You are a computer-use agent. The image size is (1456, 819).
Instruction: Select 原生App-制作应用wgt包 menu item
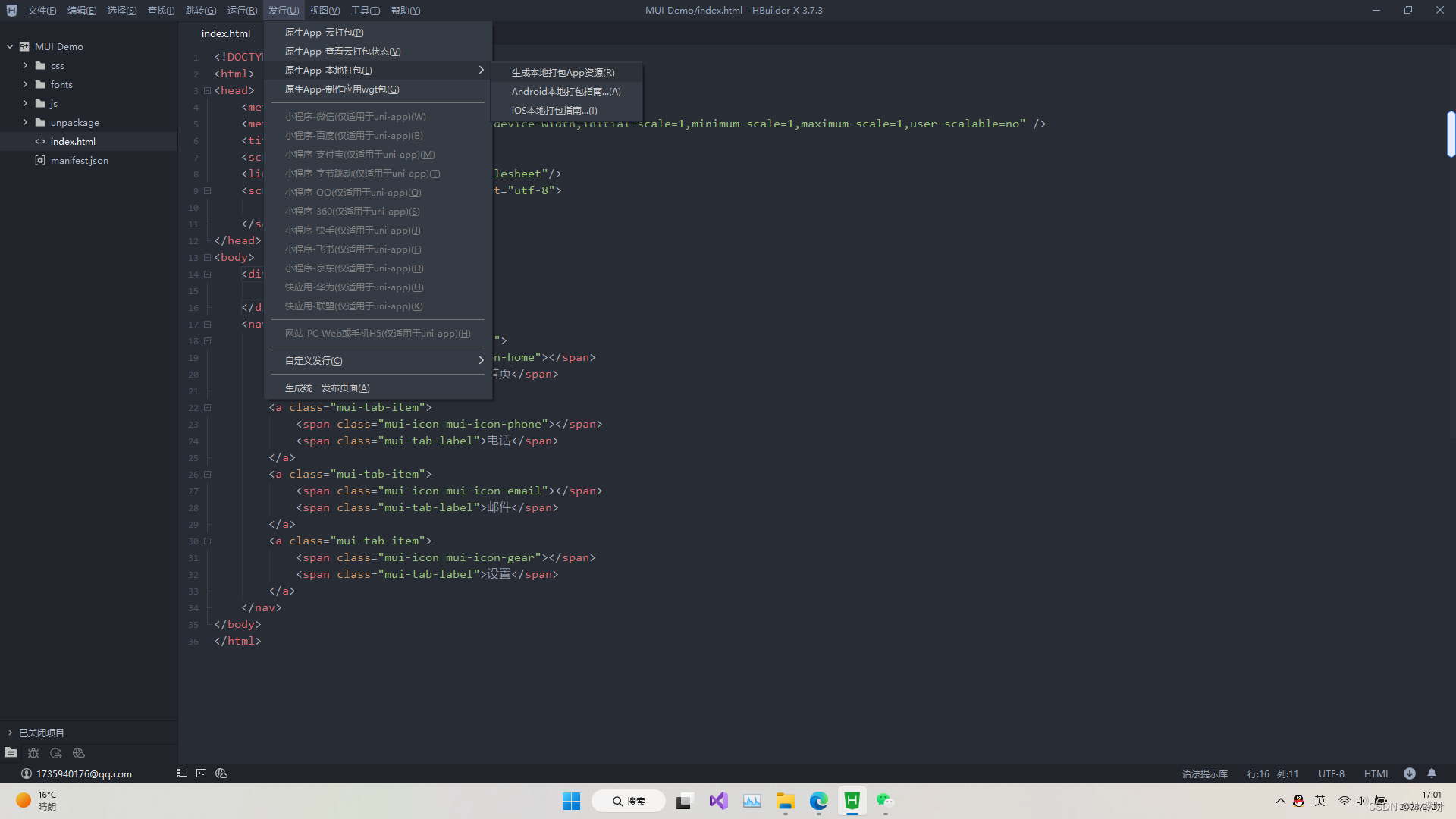point(378,89)
